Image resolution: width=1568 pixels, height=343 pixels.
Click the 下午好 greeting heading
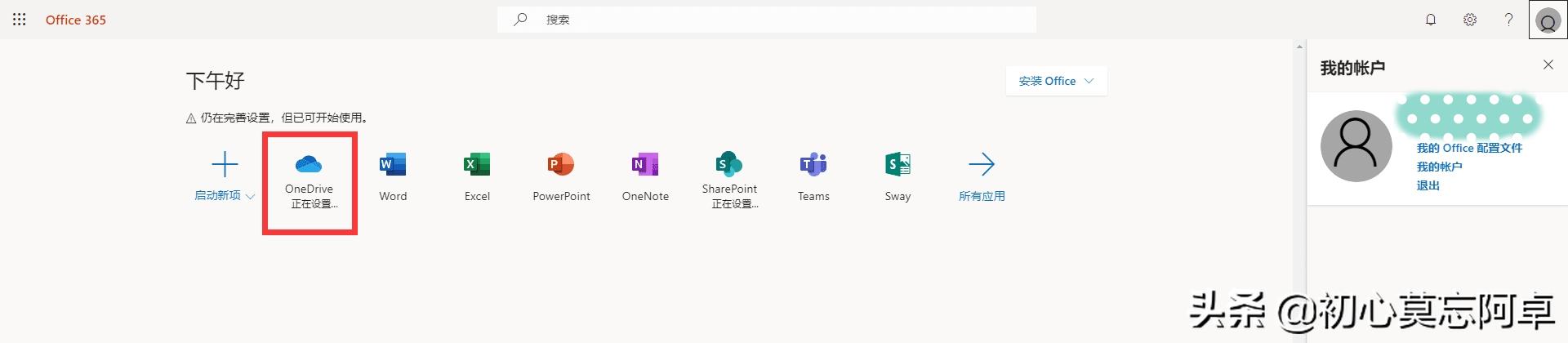pos(216,81)
